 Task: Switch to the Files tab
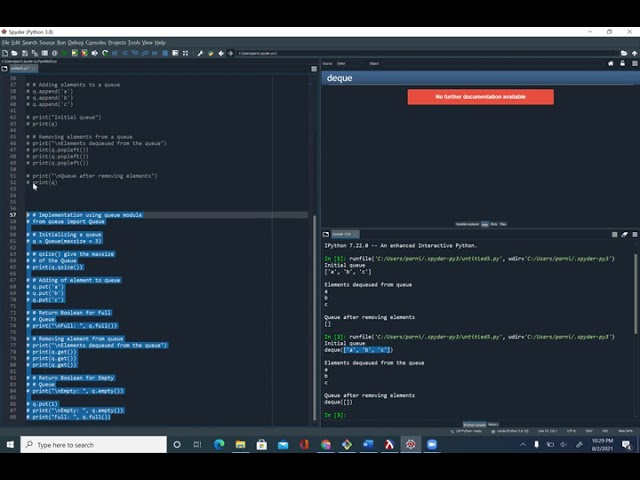click(503, 224)
